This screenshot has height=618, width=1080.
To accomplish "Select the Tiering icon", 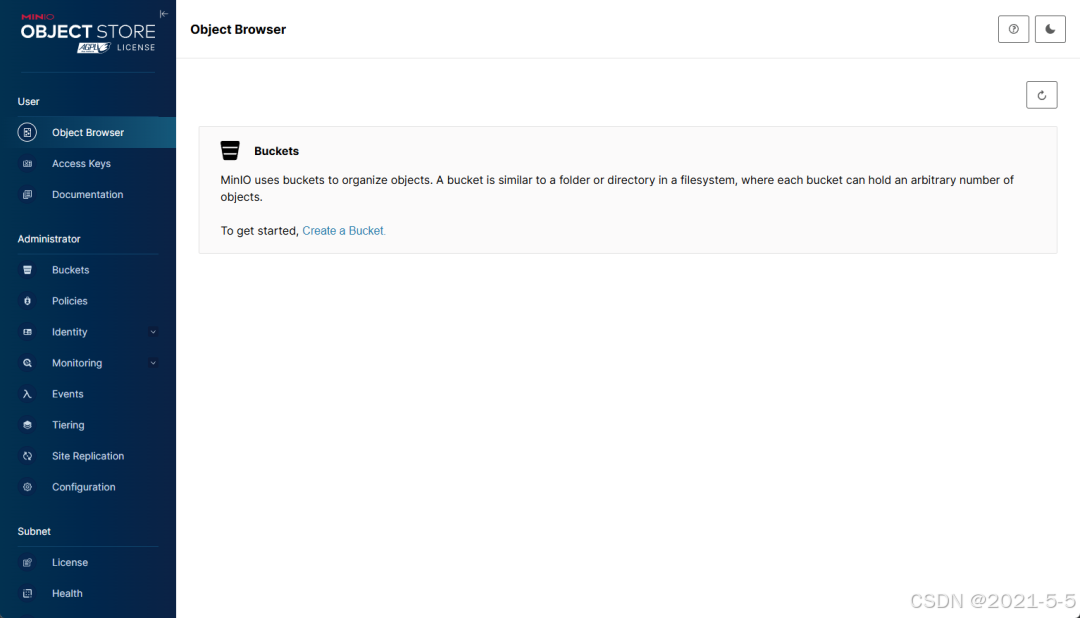I will tap(26, 424).
